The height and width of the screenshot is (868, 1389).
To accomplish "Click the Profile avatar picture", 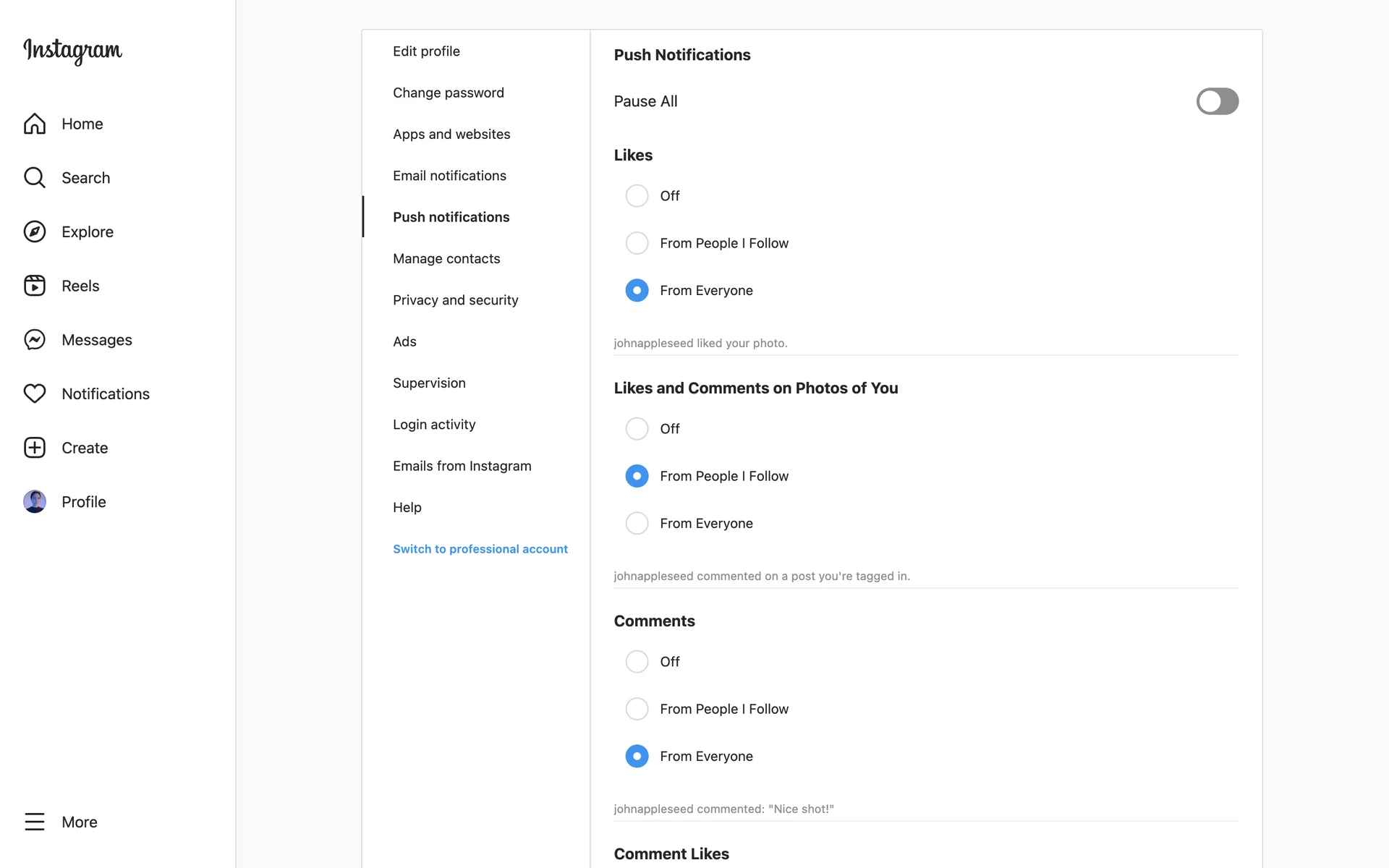I will (35, 501).
